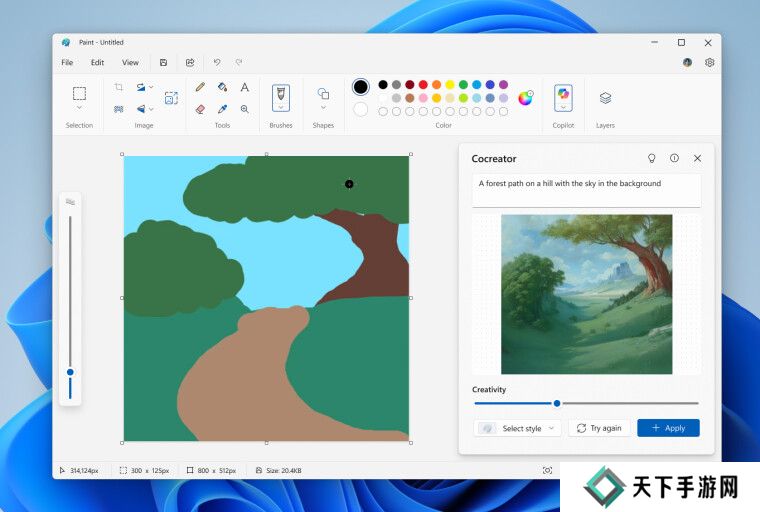Choose the Fill bucket tool
760x512 pixels.
tap(222, 87)
